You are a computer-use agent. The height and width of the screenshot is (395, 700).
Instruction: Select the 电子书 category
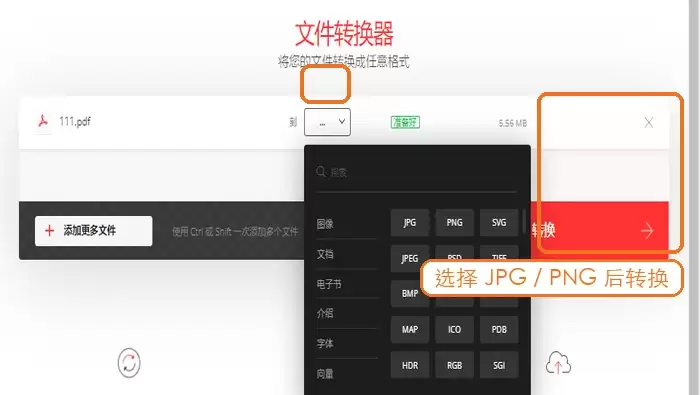[329, 284]
